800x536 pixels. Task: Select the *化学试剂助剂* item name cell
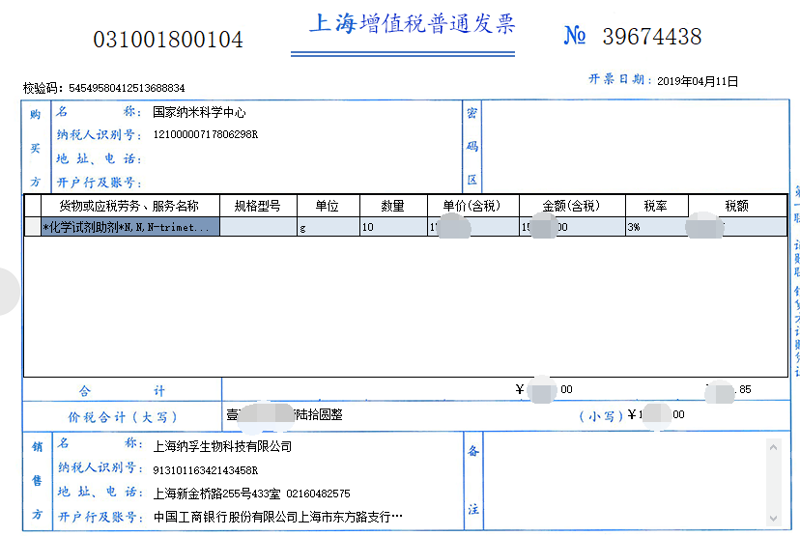(x=129, y=227)
